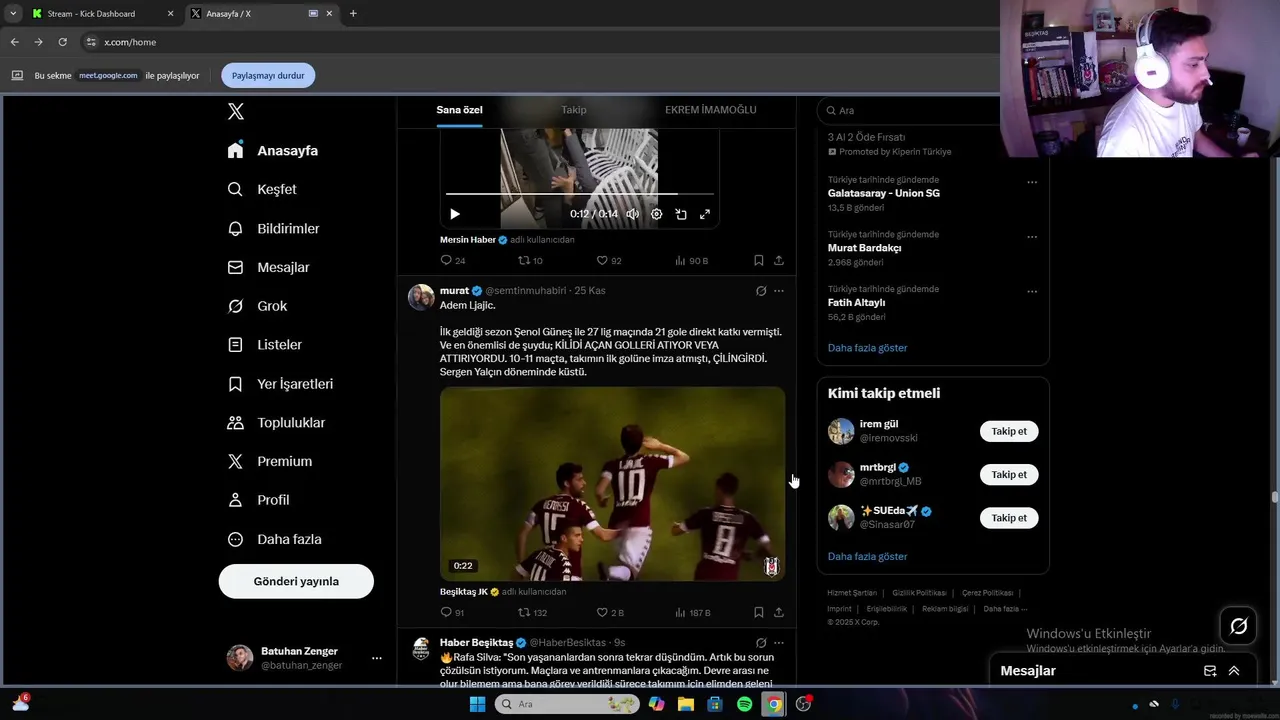Show more follow suggestions link
This screenshot has height=720, width=1280.
[x=867, y=556]
